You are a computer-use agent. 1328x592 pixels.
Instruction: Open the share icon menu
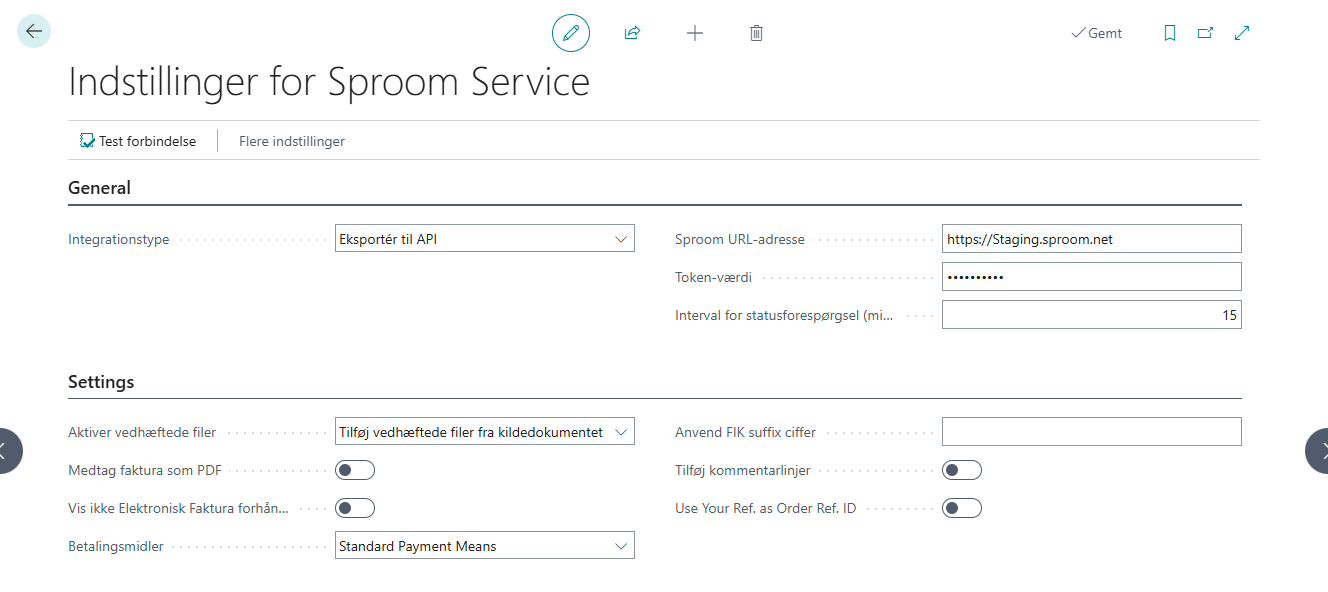(632, 33)
